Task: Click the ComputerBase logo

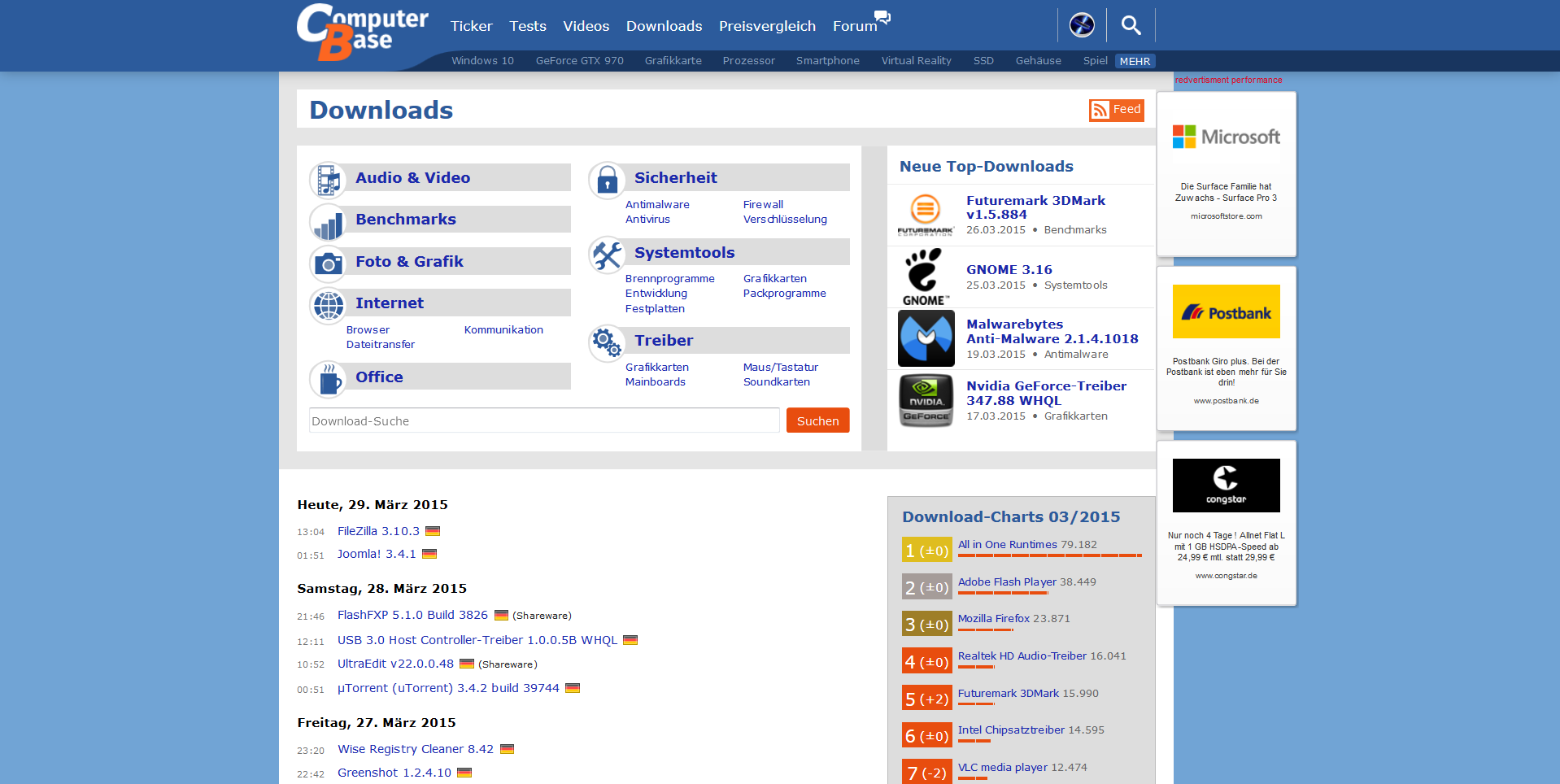Action: [362, 33]
